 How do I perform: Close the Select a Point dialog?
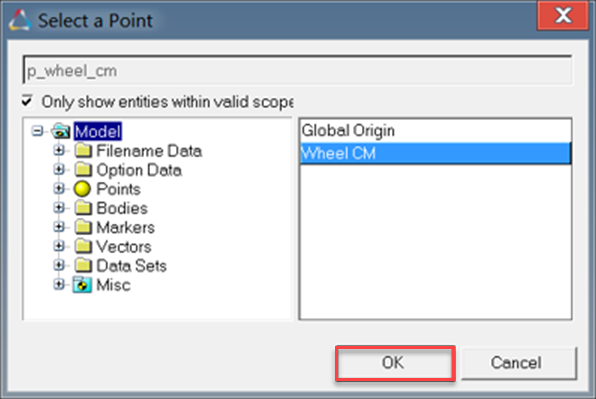pyautogui.click(x=563, y=16)
